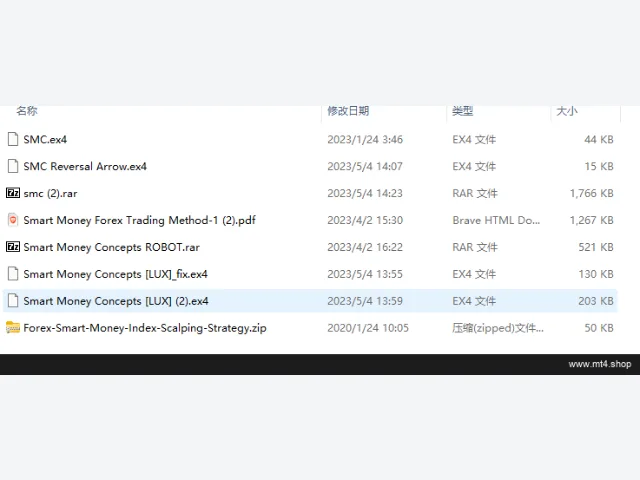The image size is (640, 480).
Task: Click the zipped folder icon of Forex-Smart-Money-Index-Scalping-Strategy.zip
Action: tap(13, 327)
